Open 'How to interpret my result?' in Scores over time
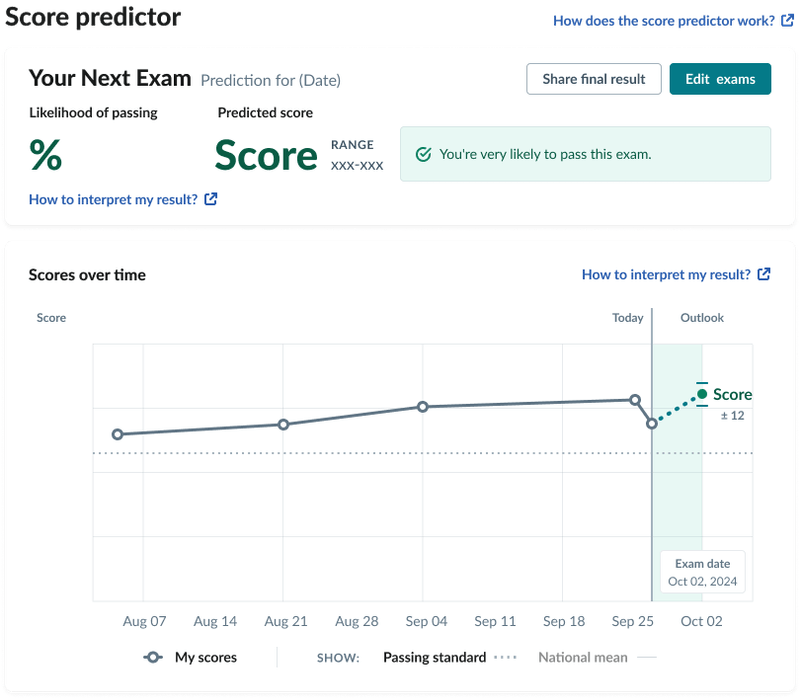 pos(668,274)
